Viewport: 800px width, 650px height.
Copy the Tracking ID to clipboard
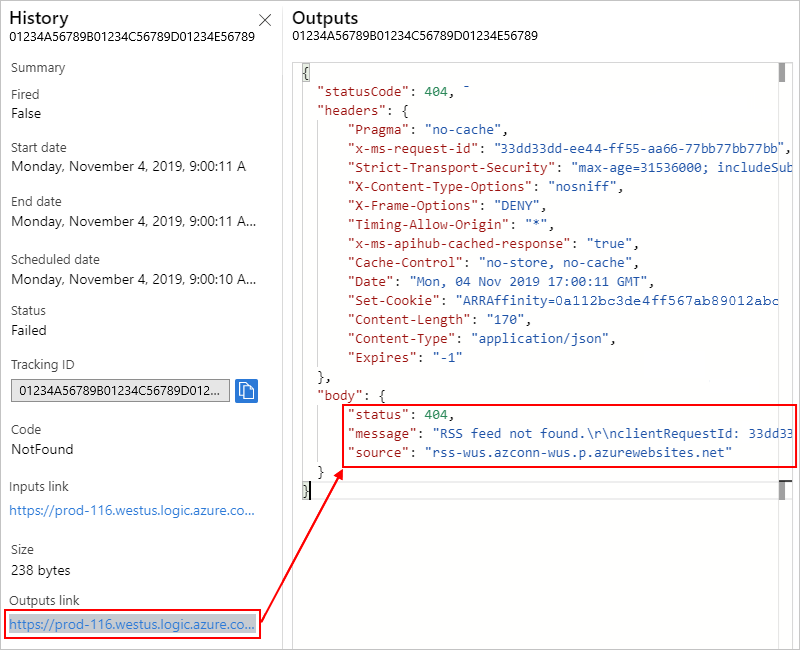tap(246, 391)
